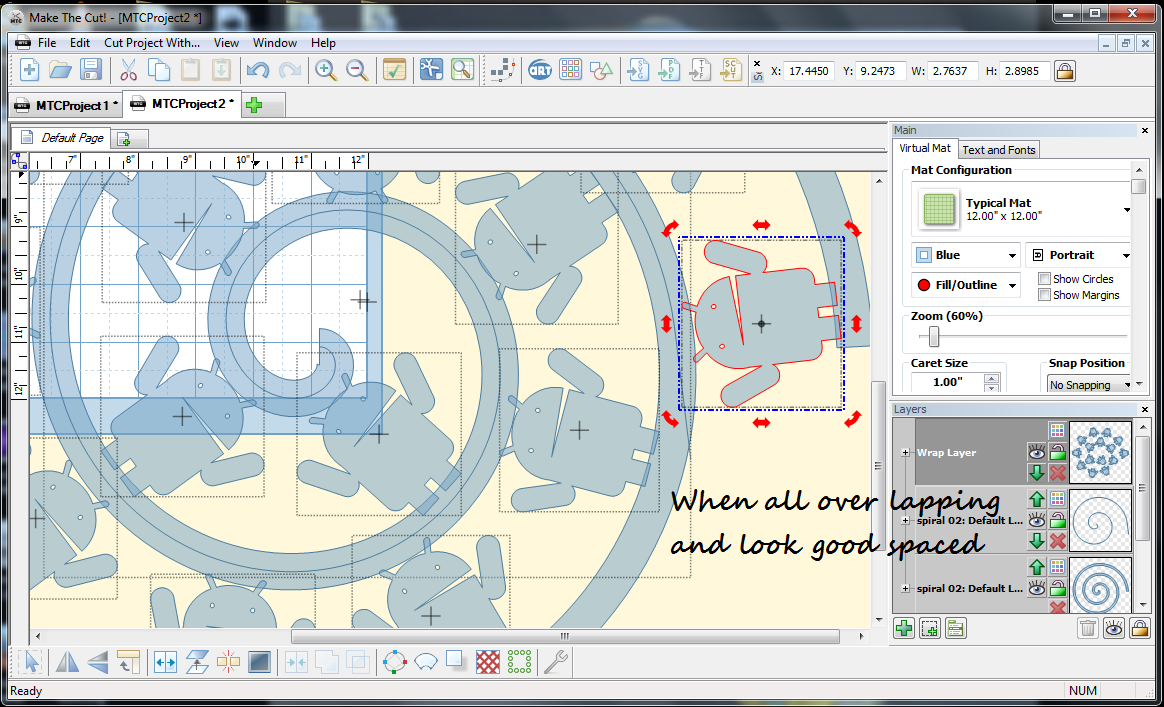1164x707 pixels.
Task: Import SCUT file icon
Action: pos(731,71)
